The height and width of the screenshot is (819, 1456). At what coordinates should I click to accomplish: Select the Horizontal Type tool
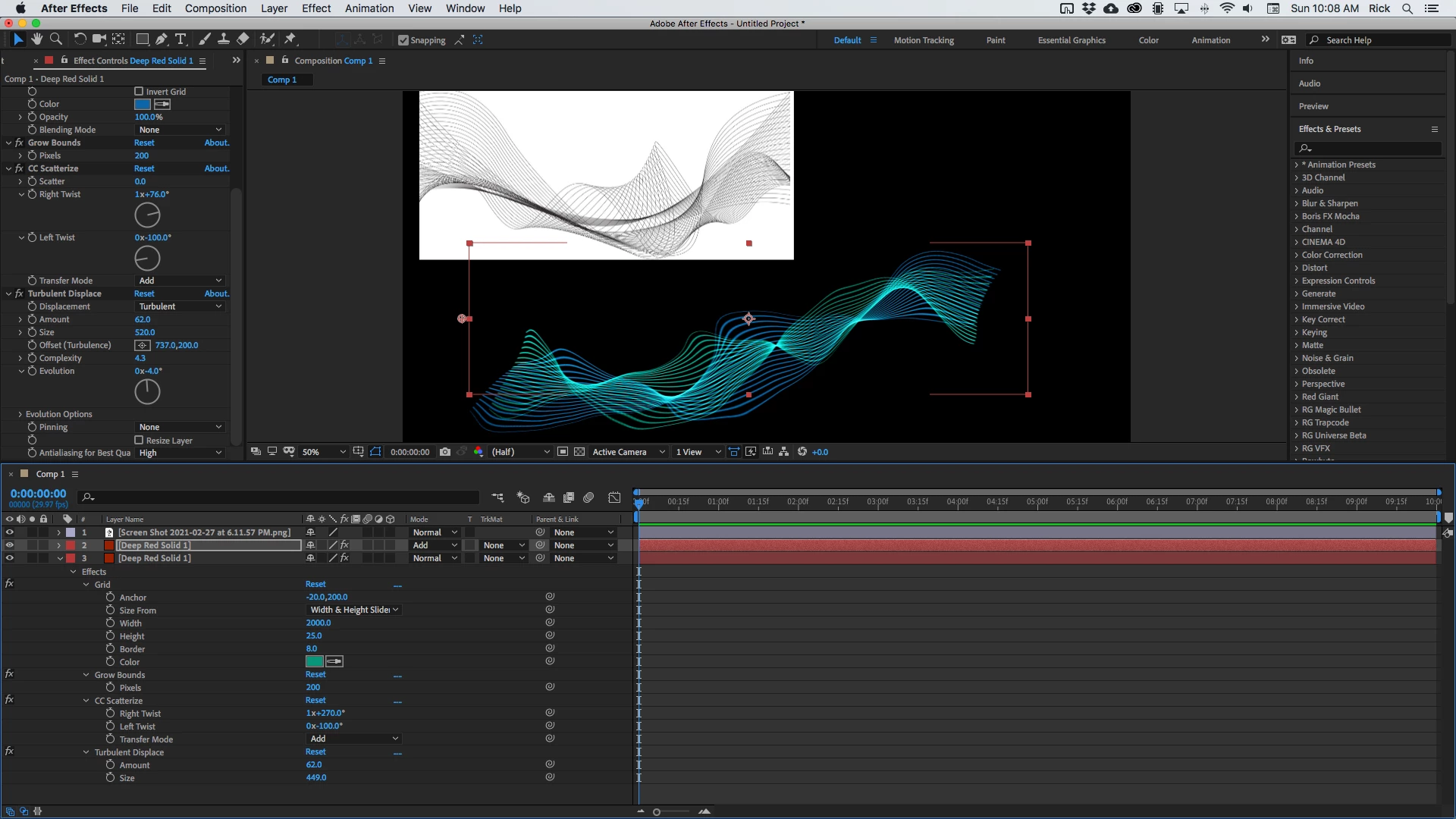(180, 39)
